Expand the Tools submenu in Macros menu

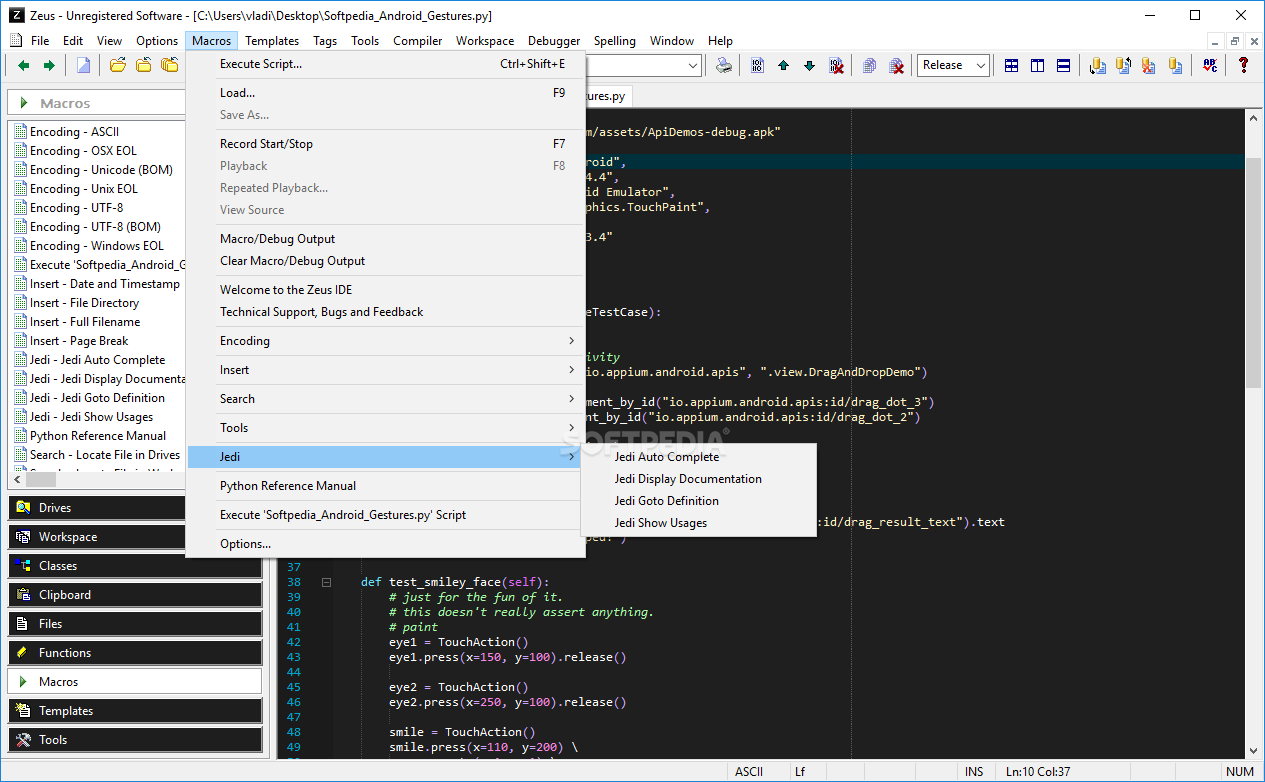coord(386,428)
